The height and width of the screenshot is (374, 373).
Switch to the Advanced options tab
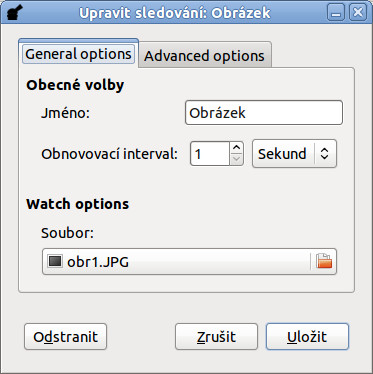204,55
